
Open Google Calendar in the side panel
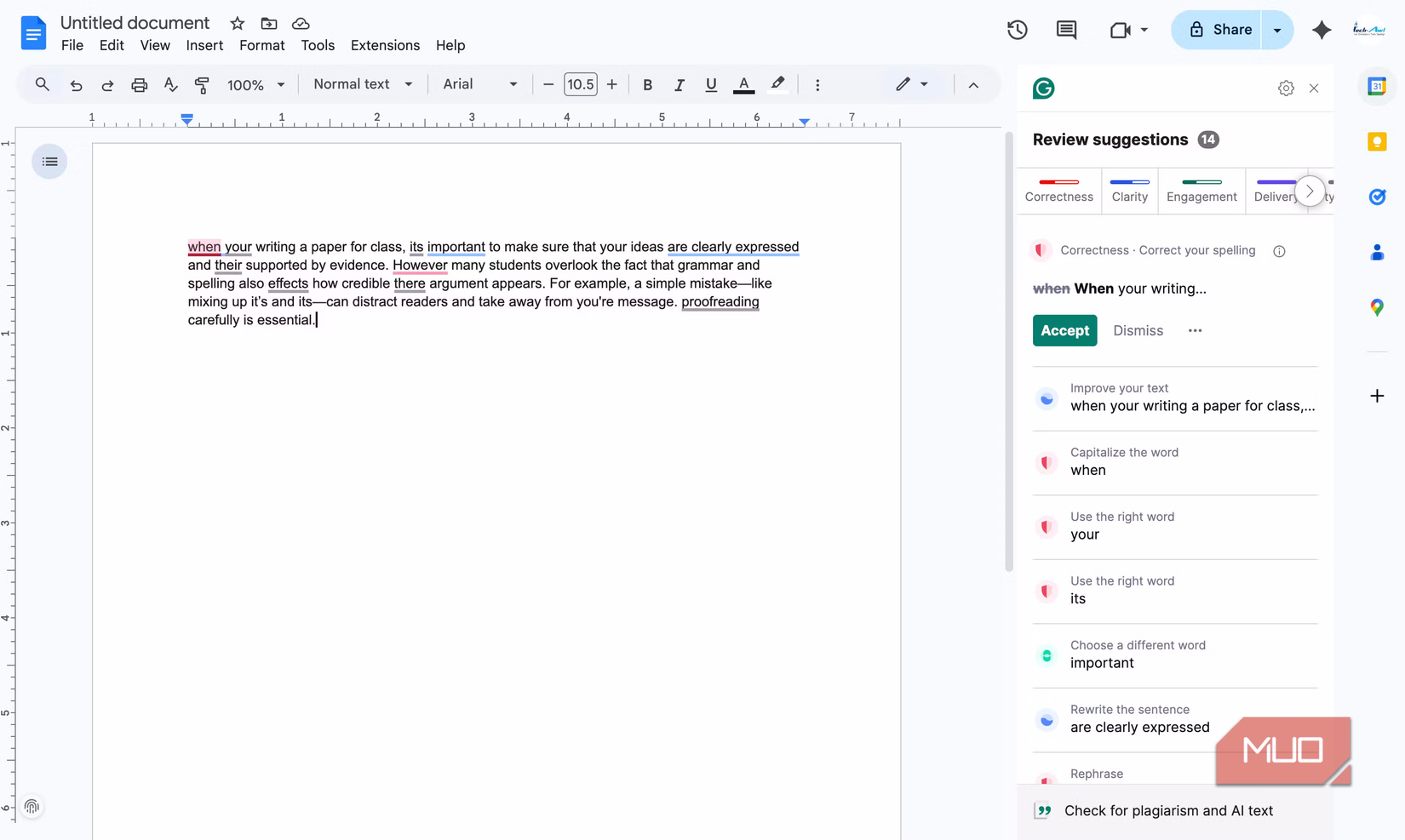tap(1376, 86)
